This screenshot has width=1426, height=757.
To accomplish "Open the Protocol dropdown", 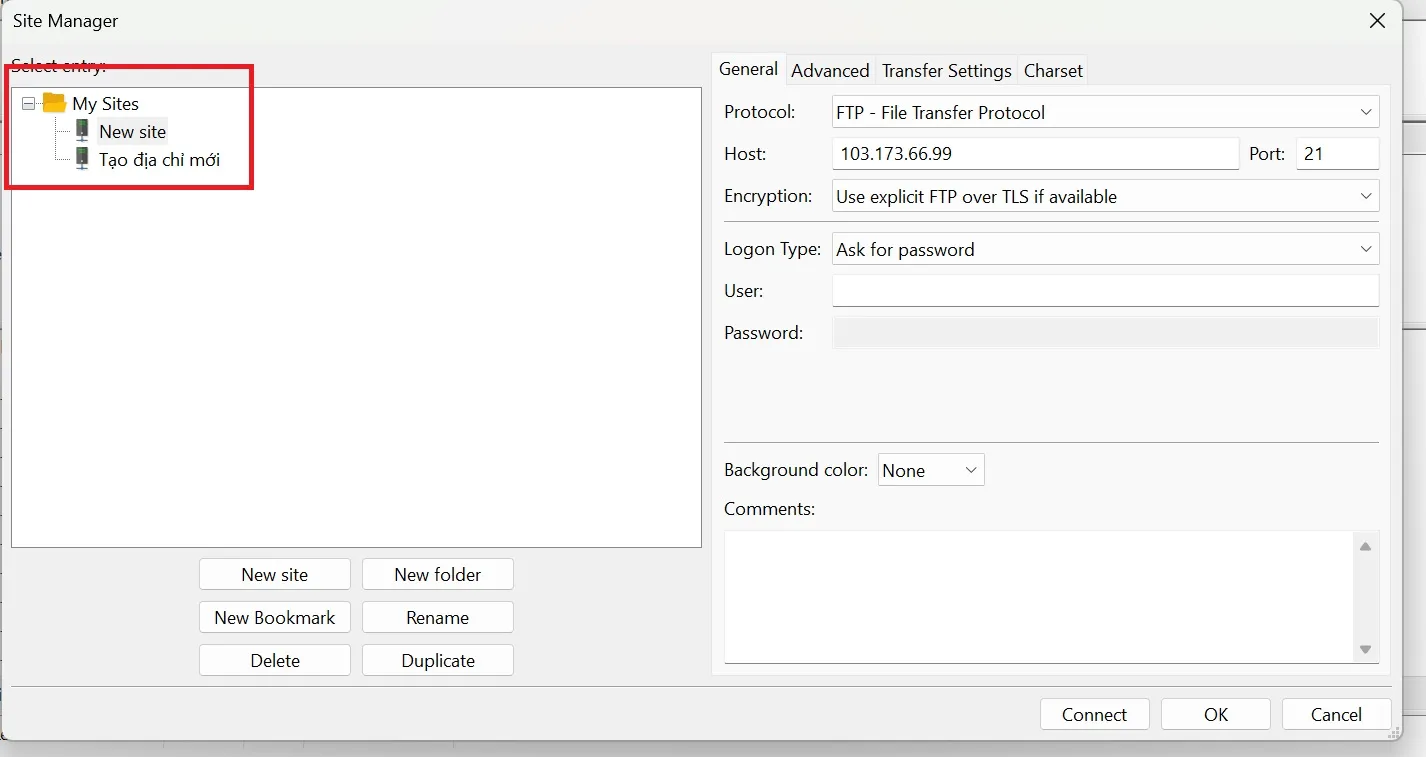I will 1105,112.
